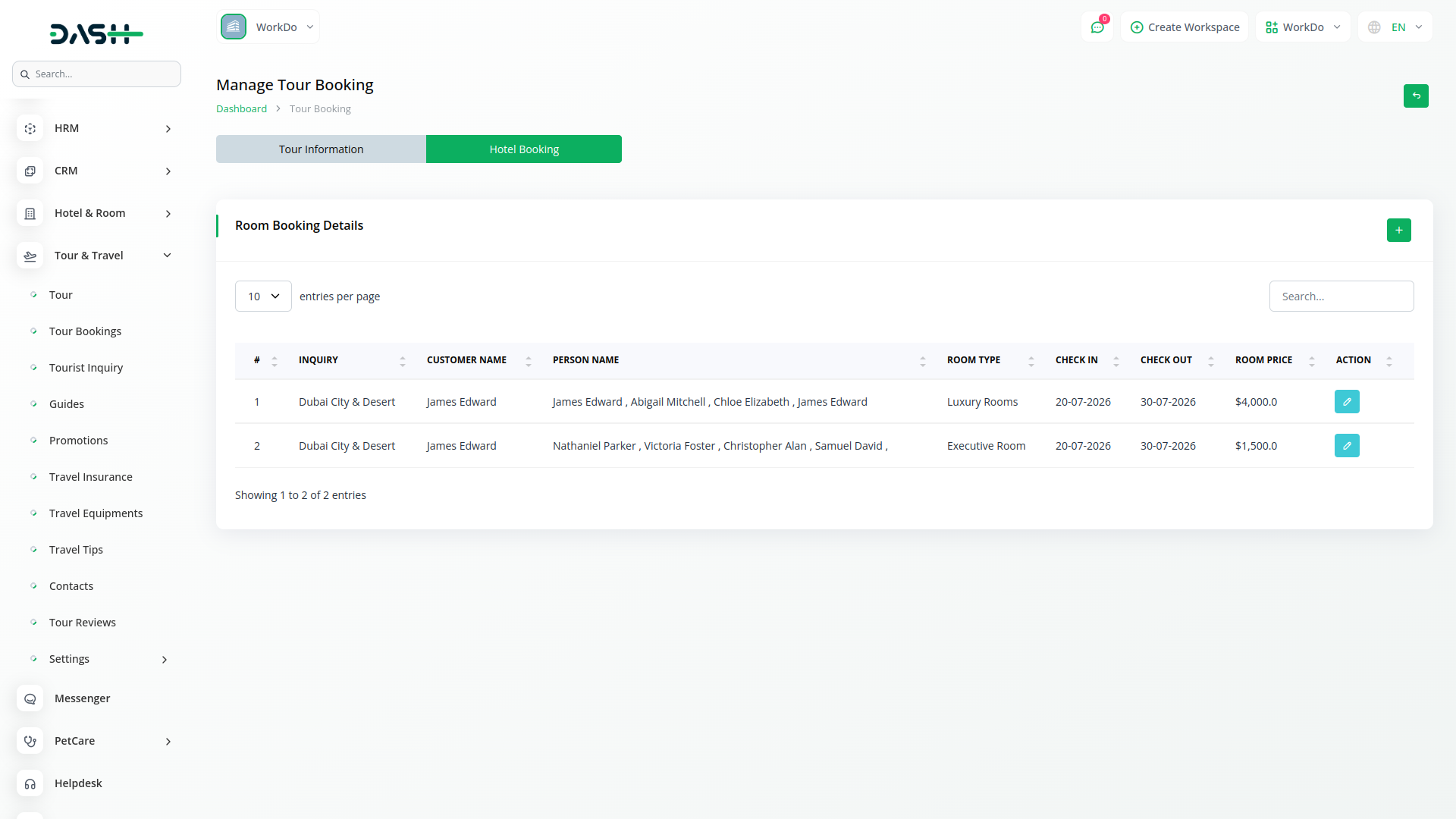Open the chat messages icon in header
Image resolution: width=1456 pixels, height=819 pixels.
tap(1097, 27)
